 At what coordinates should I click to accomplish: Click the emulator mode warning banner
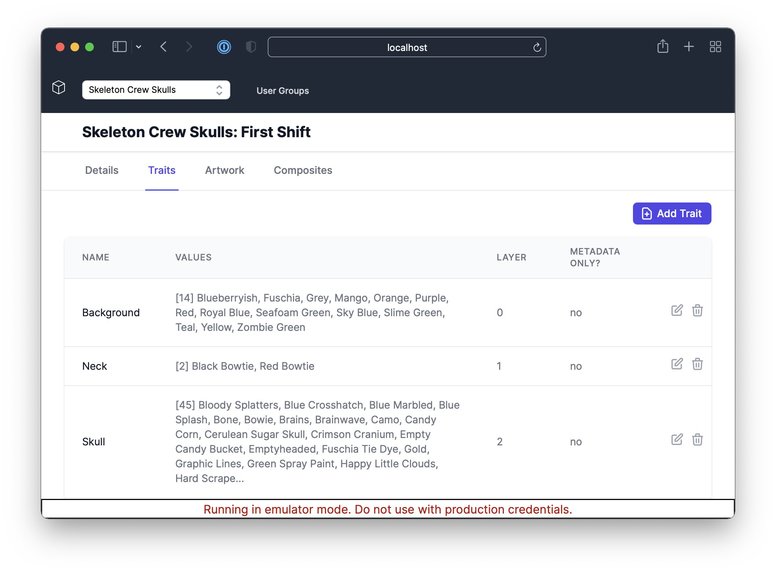(x=388, y=509)
